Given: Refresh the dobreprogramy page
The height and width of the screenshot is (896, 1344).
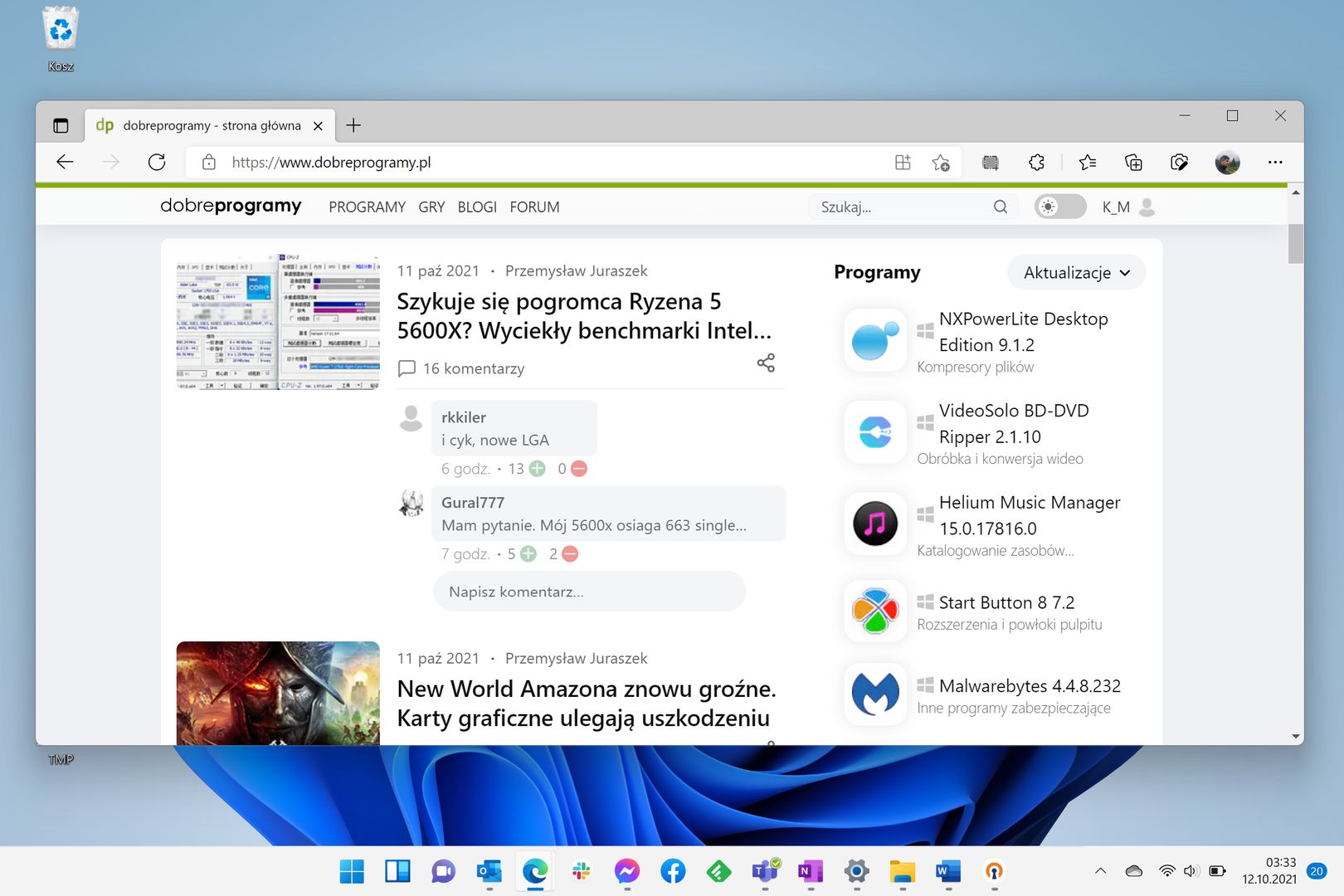Looking at the screenshot, I should coord(157,163).
